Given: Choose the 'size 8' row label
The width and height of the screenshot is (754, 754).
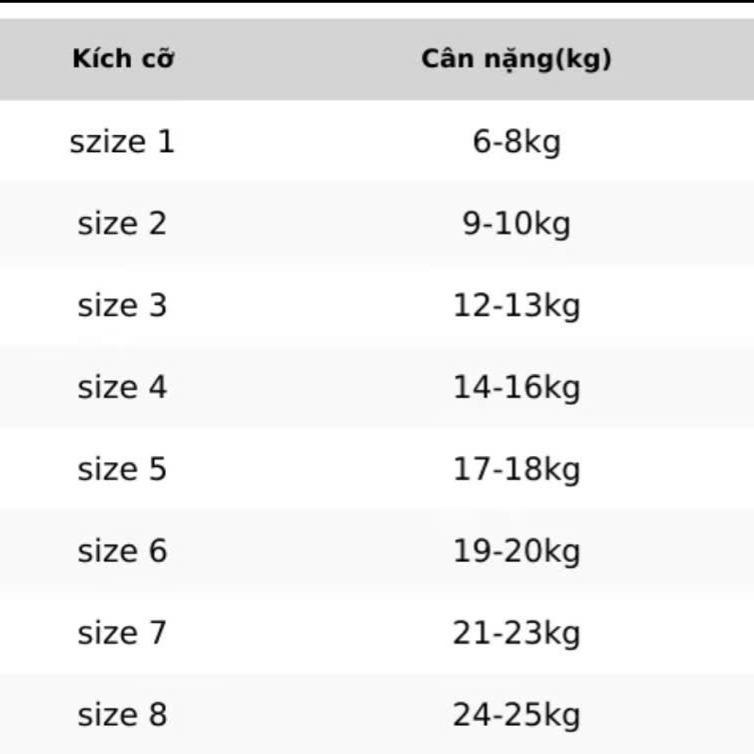Looking at the screenshot, I should [122, 716].
